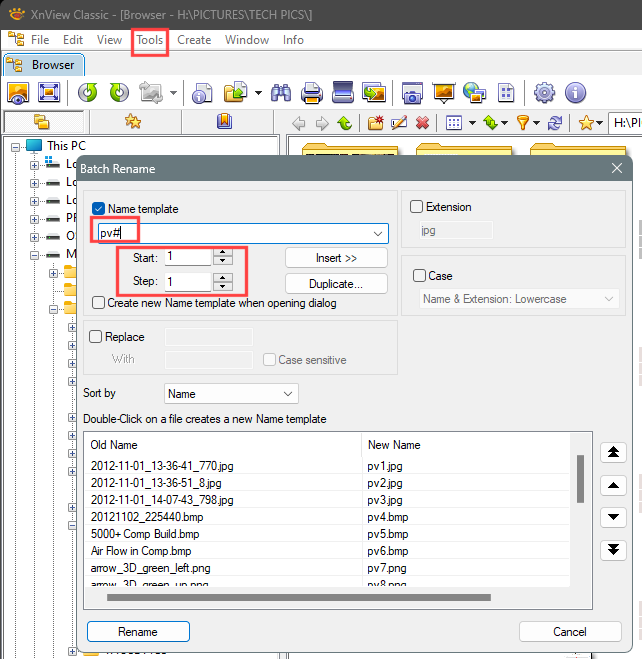
Task: Click the New folder icon
Action: click(x=376, y=123)
